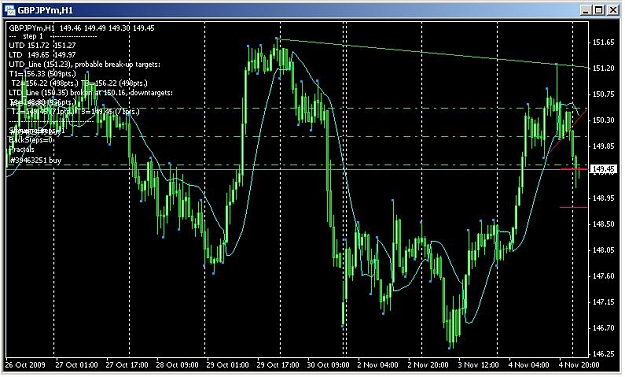
Task: Click the '27 Oct 17:00' time axis label
Action: (x=127, y=365)
